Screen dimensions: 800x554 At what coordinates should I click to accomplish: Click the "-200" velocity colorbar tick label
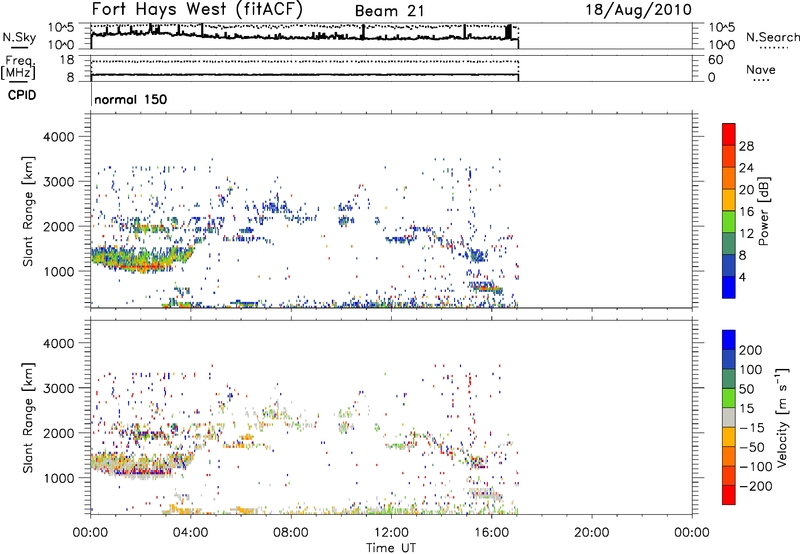click(x=758, y=486)
